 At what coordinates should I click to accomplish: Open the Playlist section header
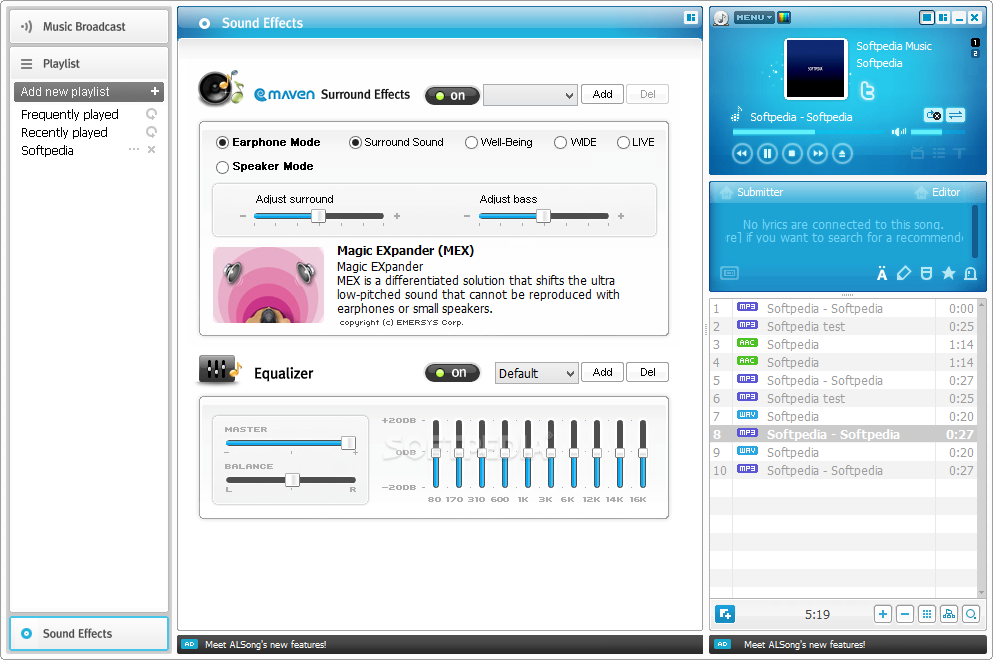pyautogui.click(x=89, y=63)
